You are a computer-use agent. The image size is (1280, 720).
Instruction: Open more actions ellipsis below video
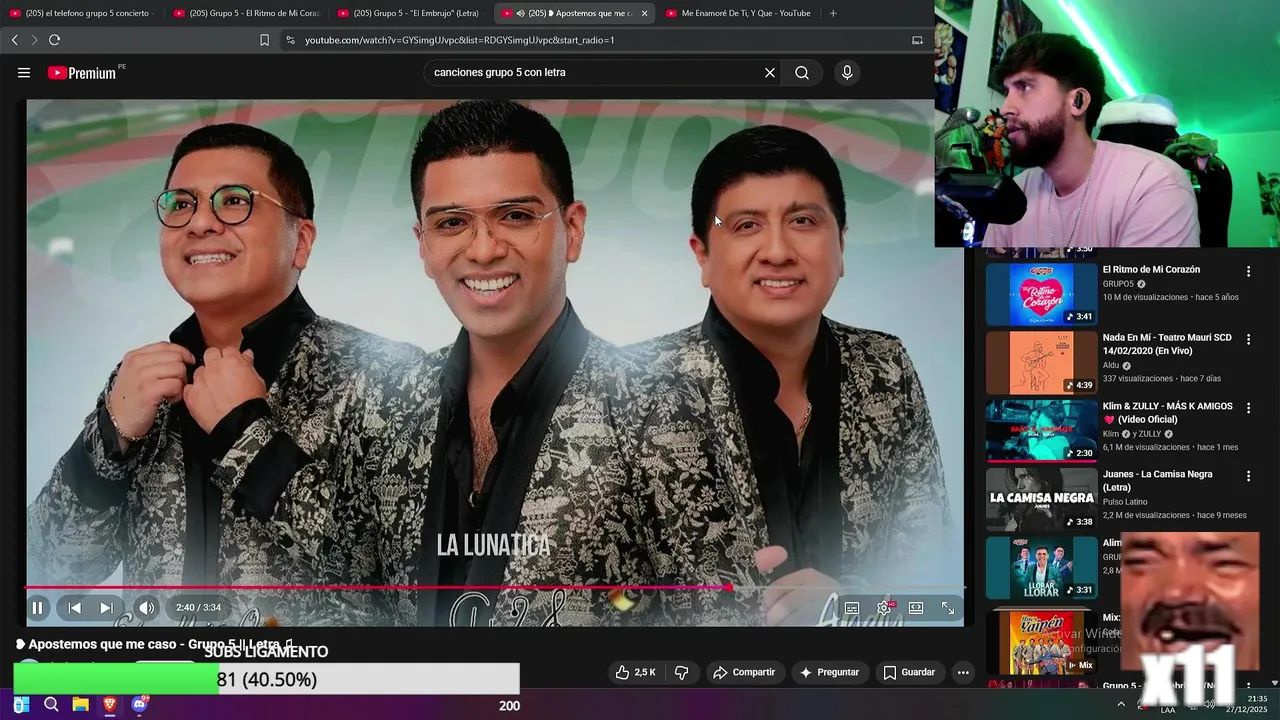963,672
